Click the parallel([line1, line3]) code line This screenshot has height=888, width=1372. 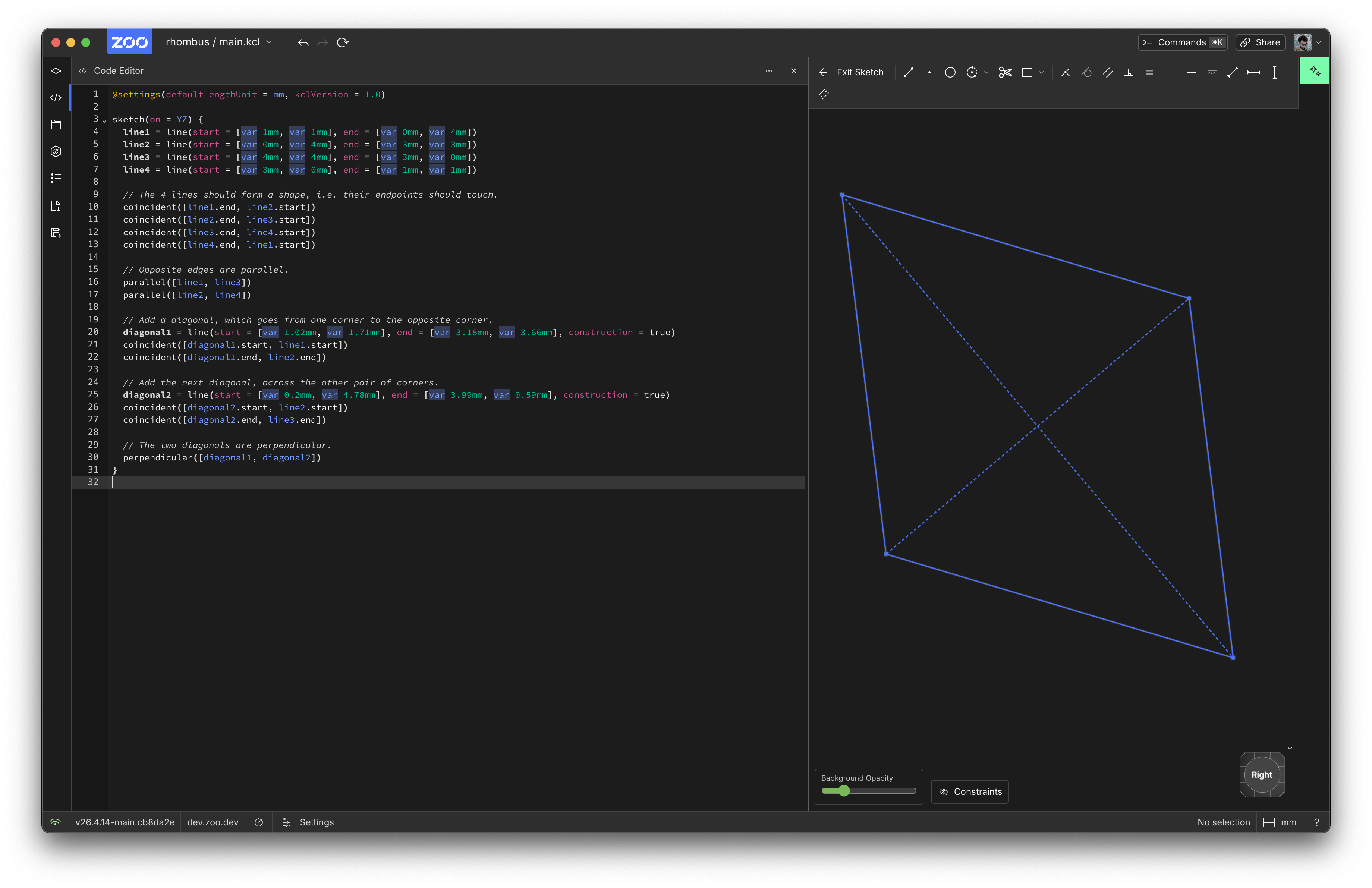click(x=187, y=282)
